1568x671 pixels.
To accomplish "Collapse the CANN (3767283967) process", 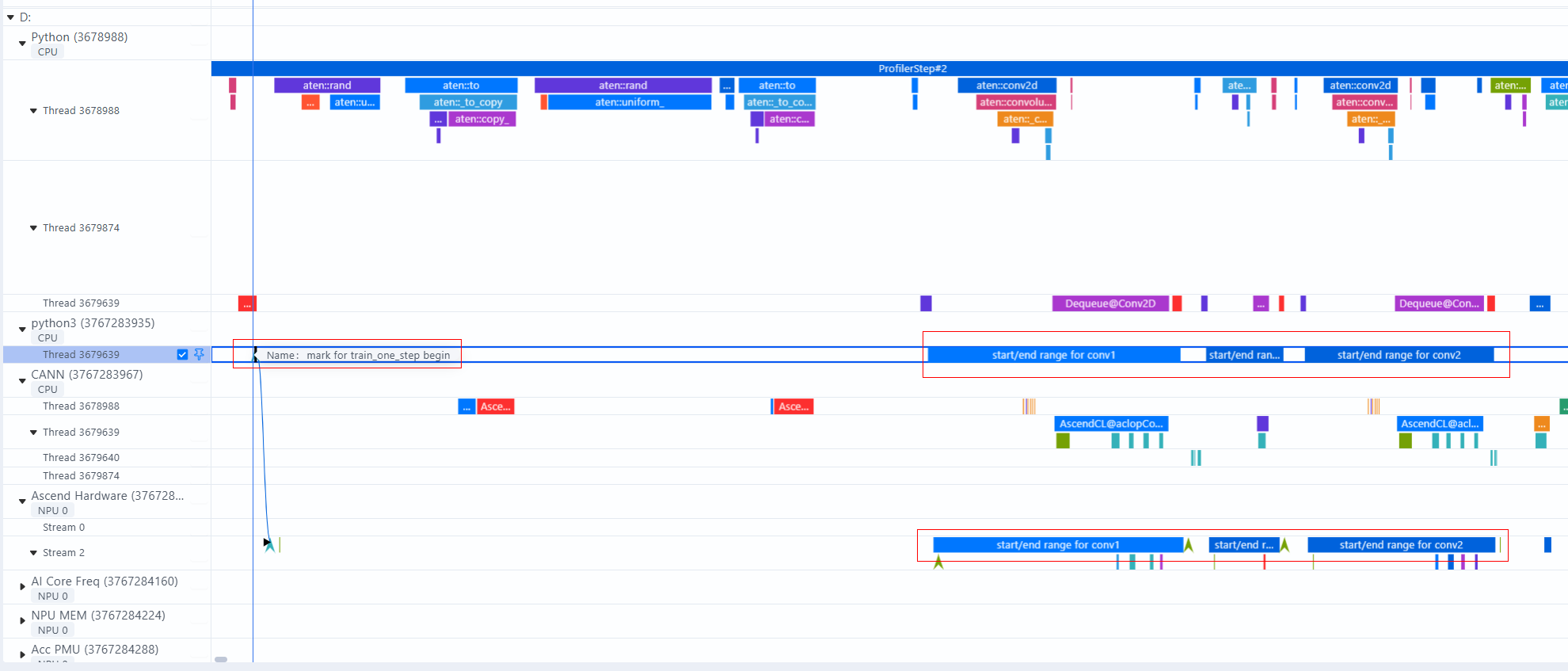I will [22, 381].
